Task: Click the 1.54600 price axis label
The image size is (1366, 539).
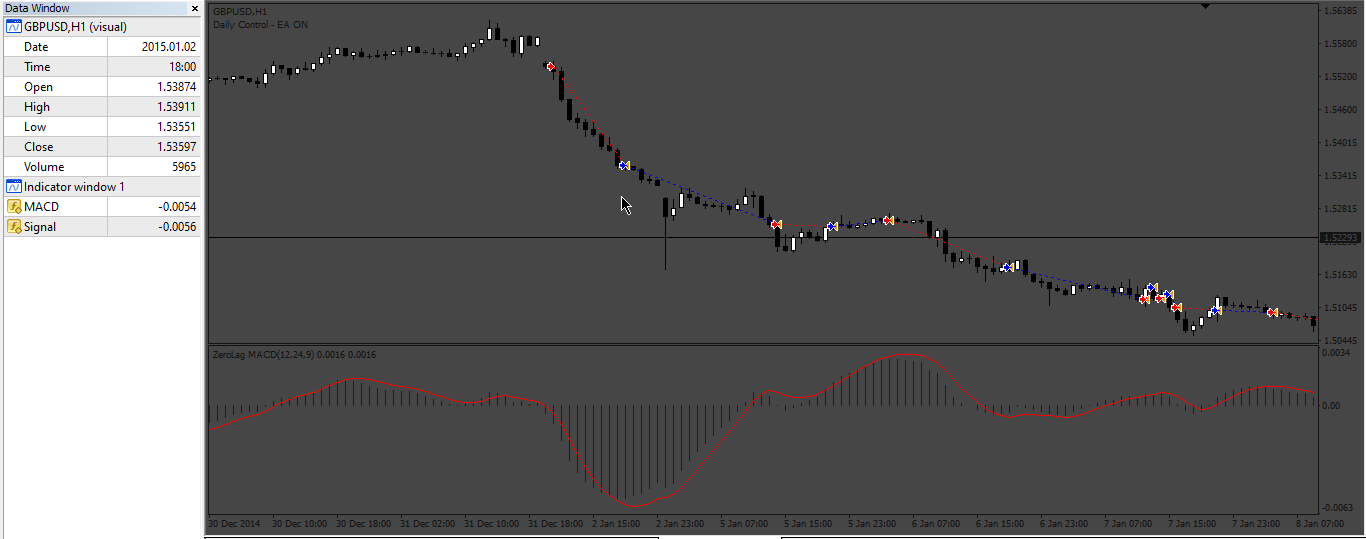Action: (x=1339, y=110)
